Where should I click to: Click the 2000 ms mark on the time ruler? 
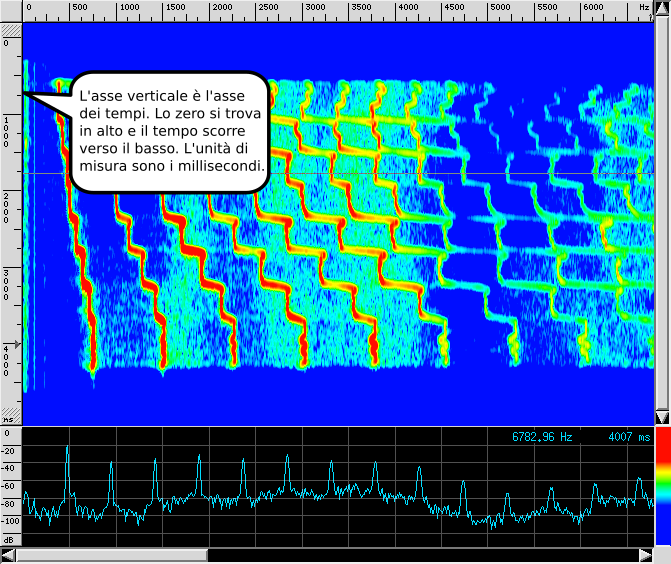tap(9, 204)
